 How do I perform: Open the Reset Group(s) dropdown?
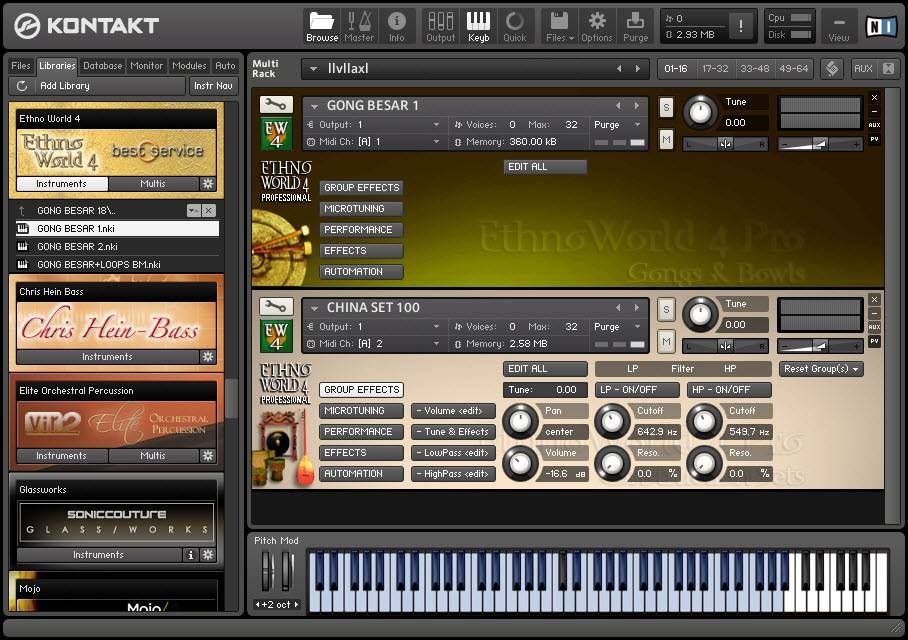tap(821, 369)
